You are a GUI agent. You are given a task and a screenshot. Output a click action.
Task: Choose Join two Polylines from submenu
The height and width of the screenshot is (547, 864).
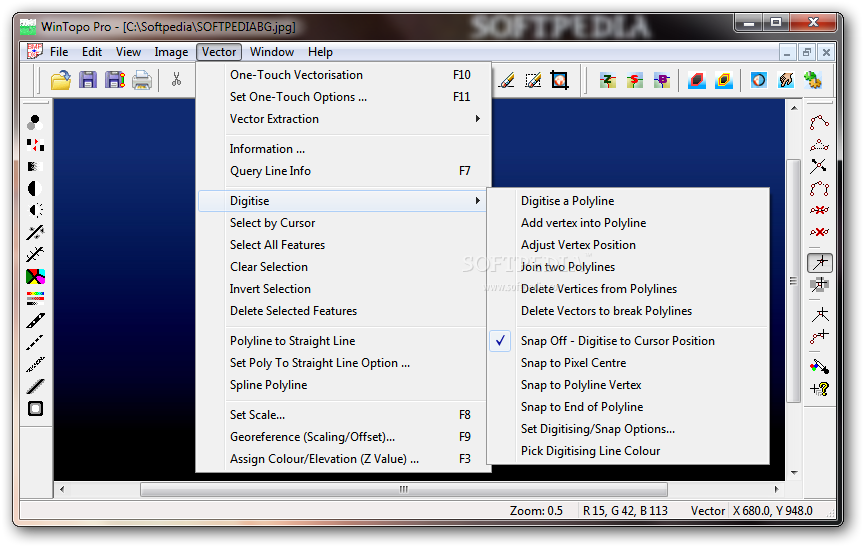click(x=628, y=267)
